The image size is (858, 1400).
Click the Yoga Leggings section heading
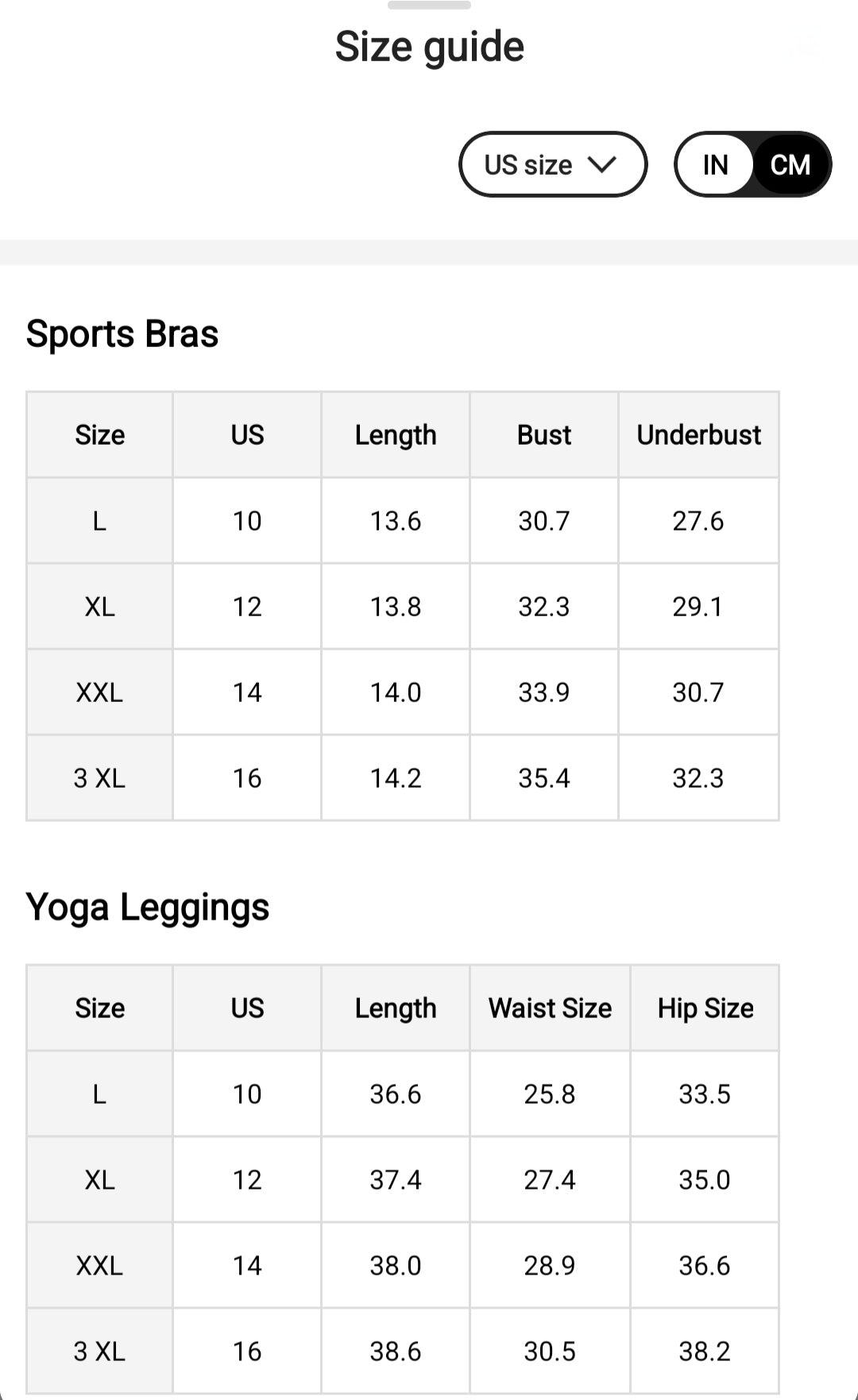coord(148,907)
